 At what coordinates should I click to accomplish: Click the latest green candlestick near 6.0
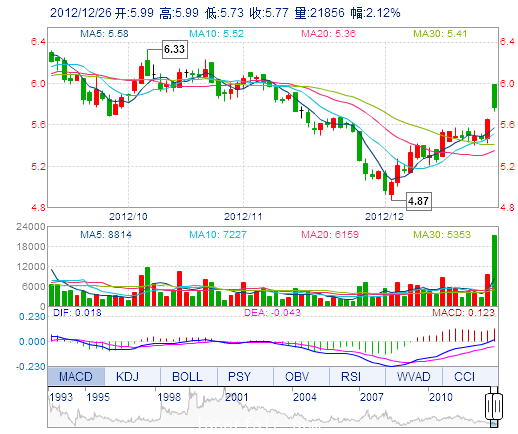coord(494,97)
